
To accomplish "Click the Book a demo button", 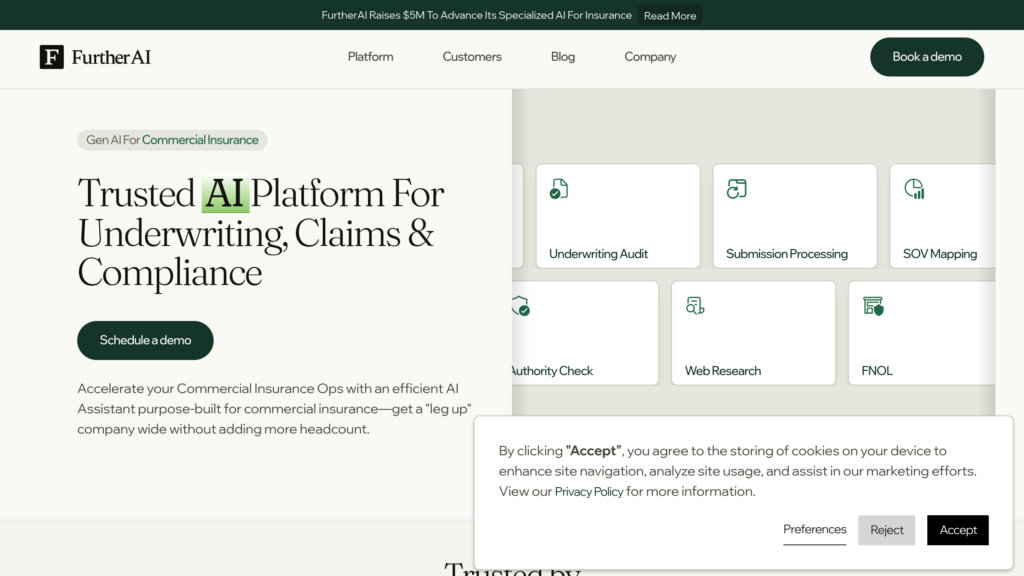I will 927,57.
